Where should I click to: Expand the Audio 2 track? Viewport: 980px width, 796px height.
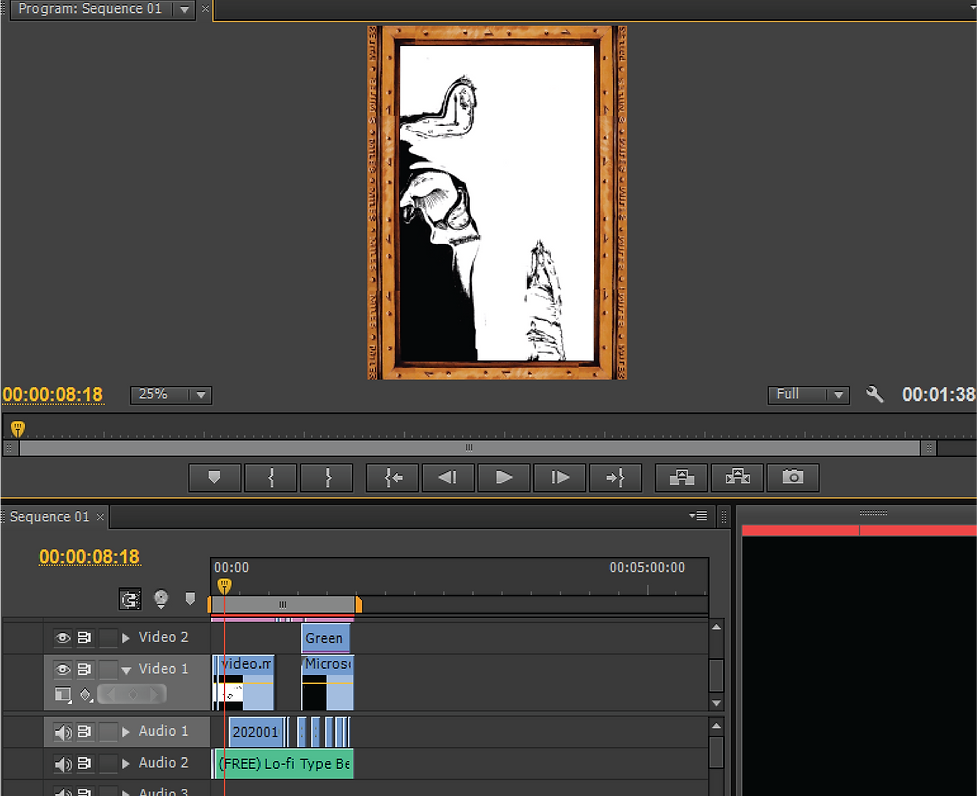[126, 764]
